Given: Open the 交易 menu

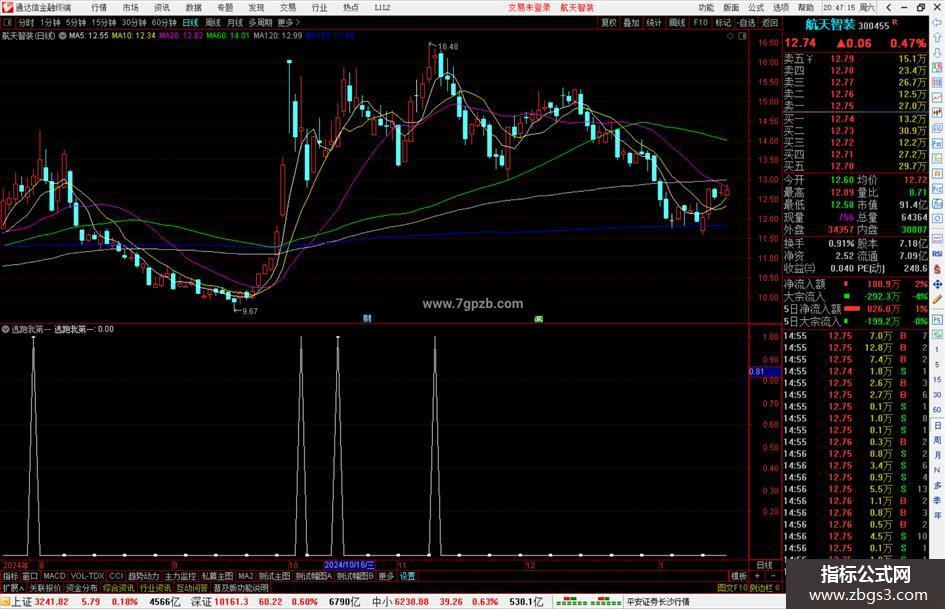Looking at the screenshot, I should coord(288,8).
